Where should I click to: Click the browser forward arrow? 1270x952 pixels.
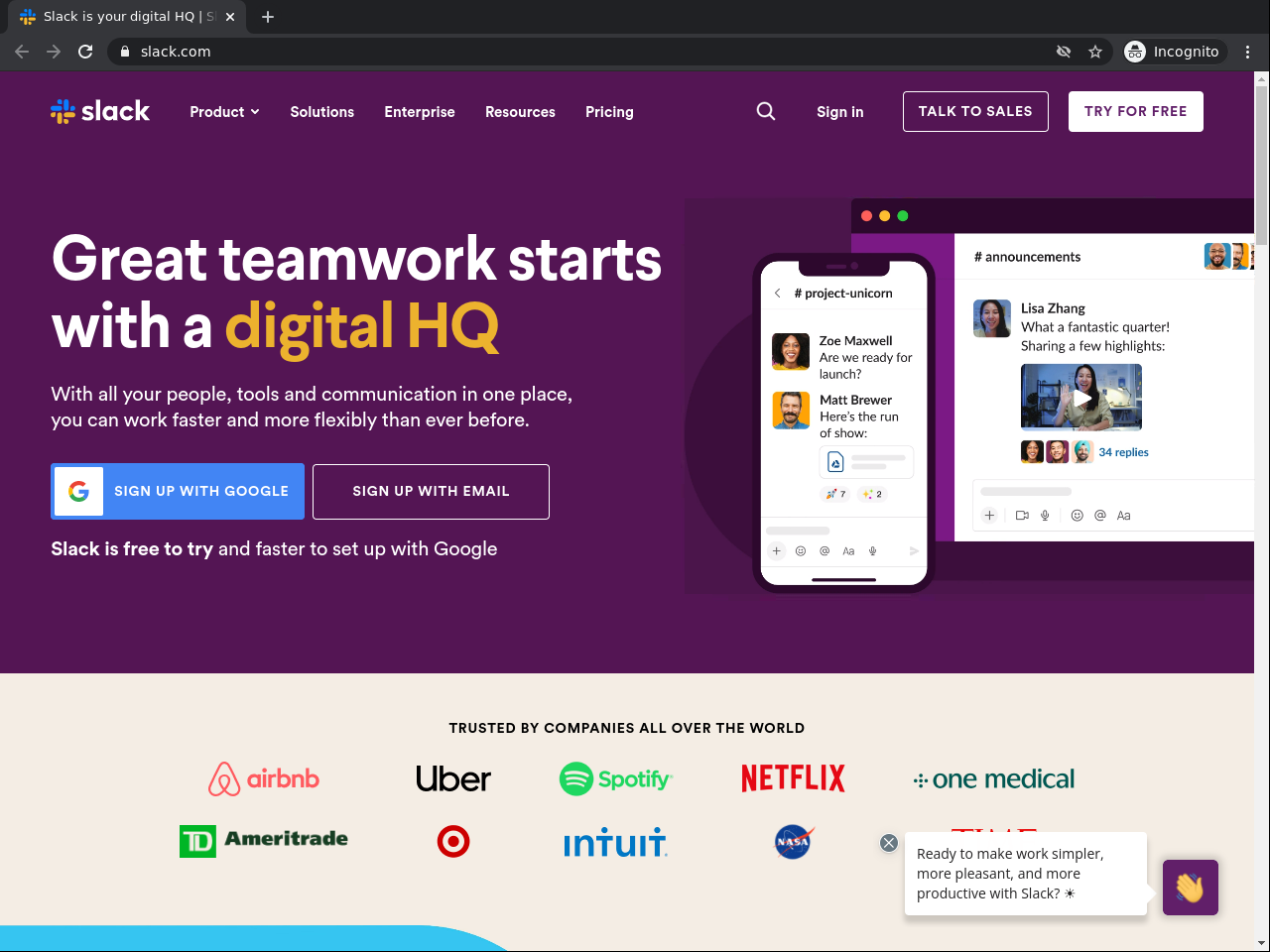point(54,52)
